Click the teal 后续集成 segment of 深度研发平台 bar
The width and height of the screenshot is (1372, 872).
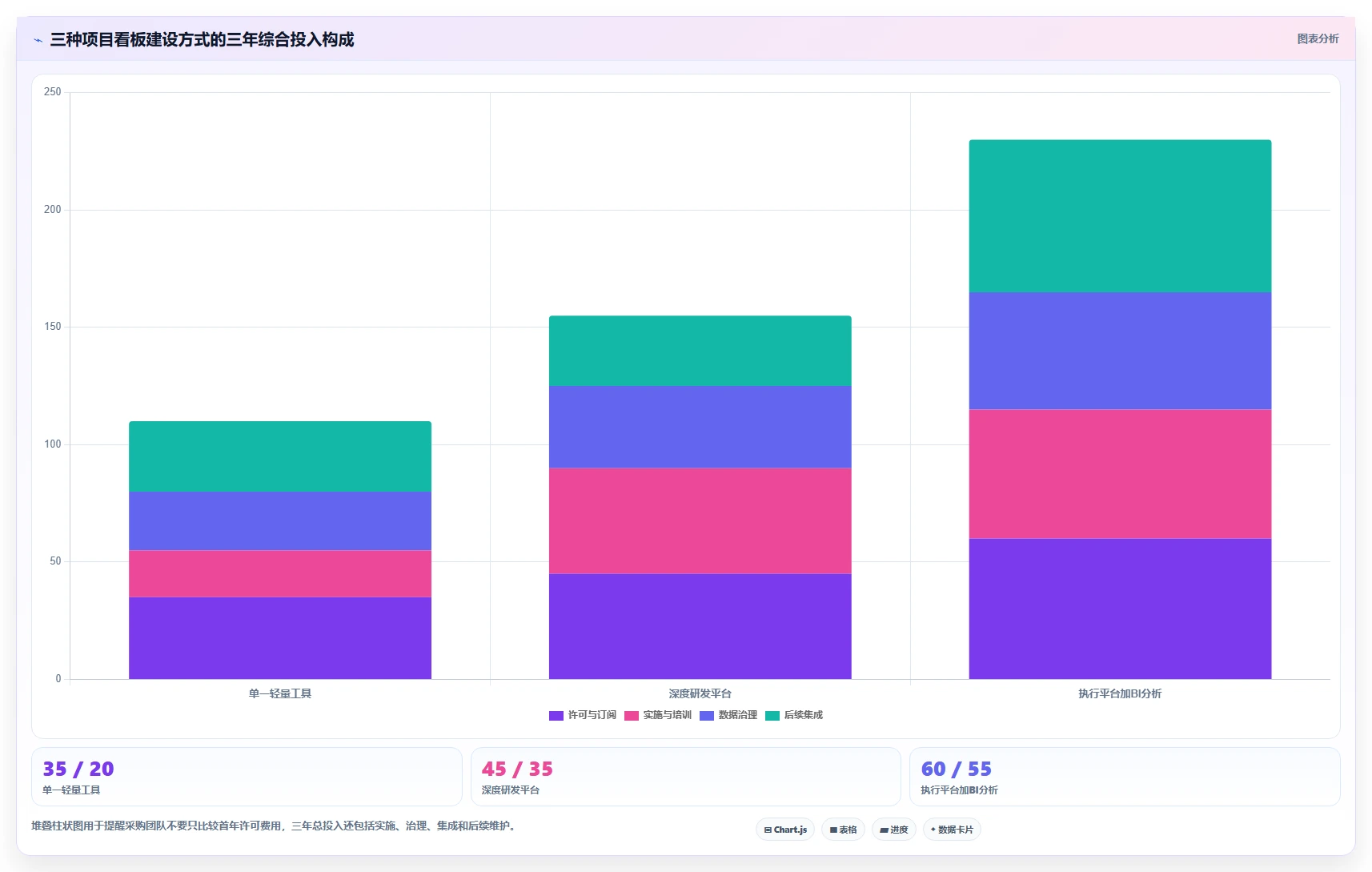coord(700,351)
